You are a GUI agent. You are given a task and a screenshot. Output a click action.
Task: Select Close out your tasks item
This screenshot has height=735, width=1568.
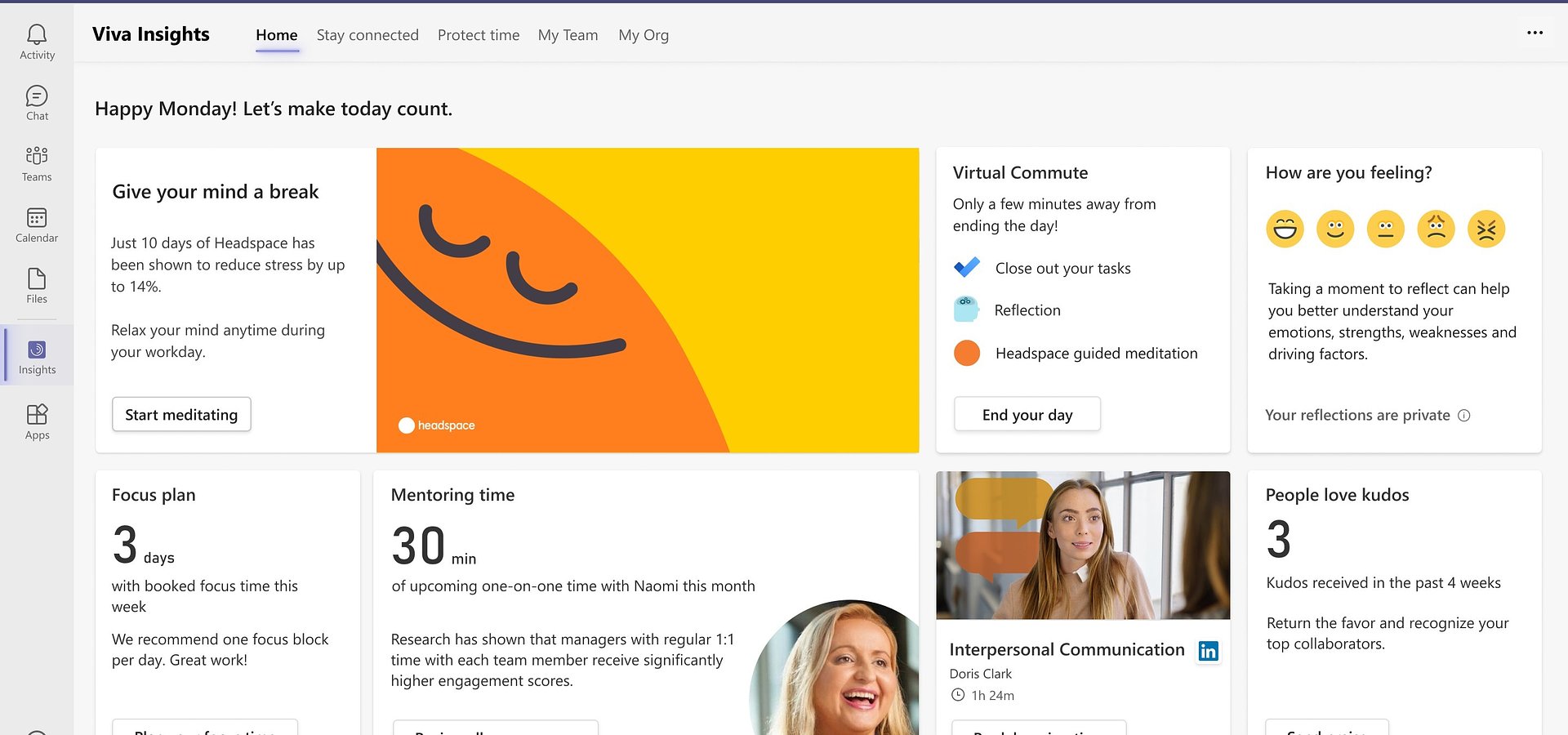coord(1062,269)
